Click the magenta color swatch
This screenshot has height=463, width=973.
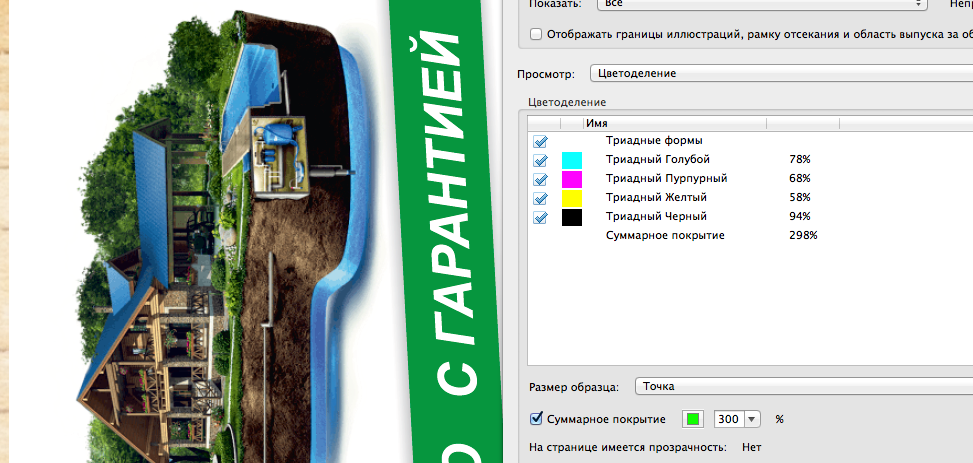point(572,179)
